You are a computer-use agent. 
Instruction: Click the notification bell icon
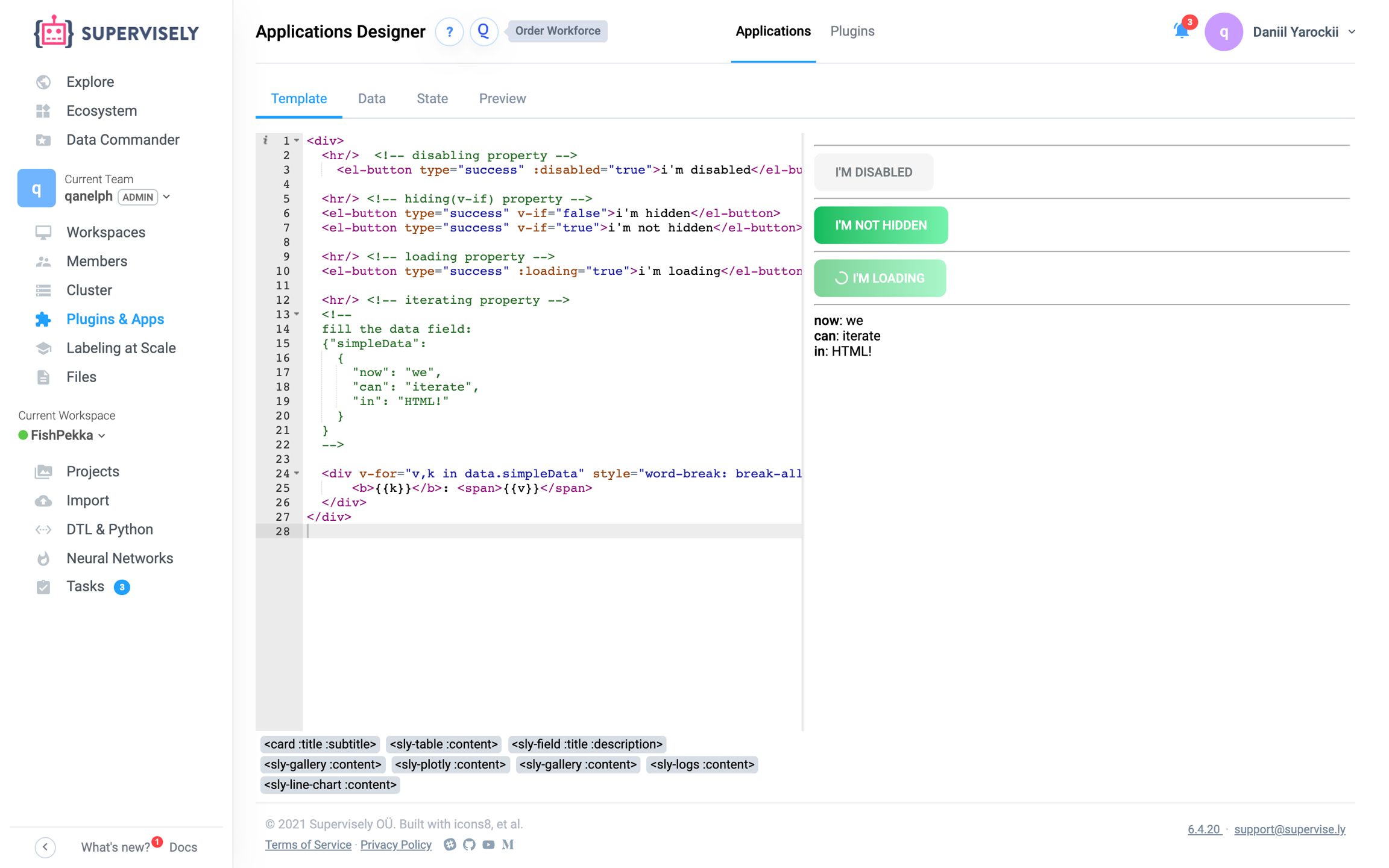coord(1181,31)
